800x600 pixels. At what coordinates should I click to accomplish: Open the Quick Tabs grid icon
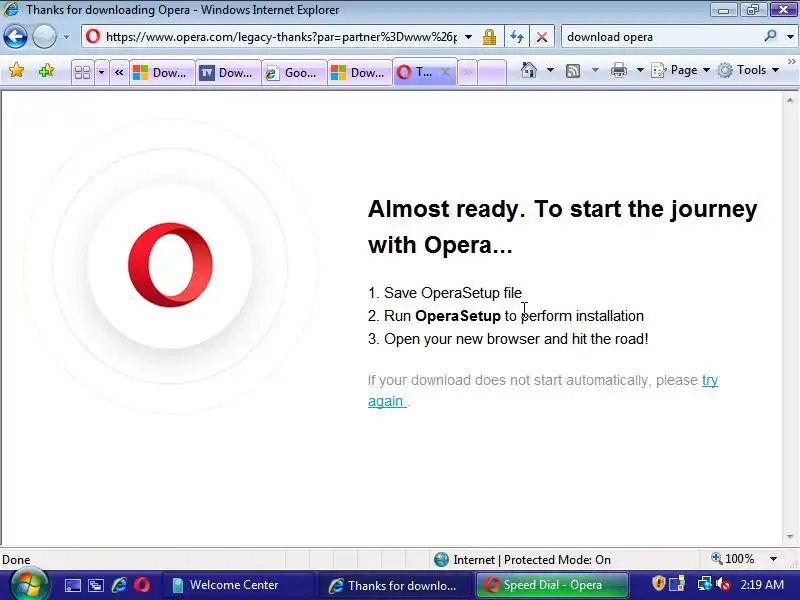pos(82,72)
